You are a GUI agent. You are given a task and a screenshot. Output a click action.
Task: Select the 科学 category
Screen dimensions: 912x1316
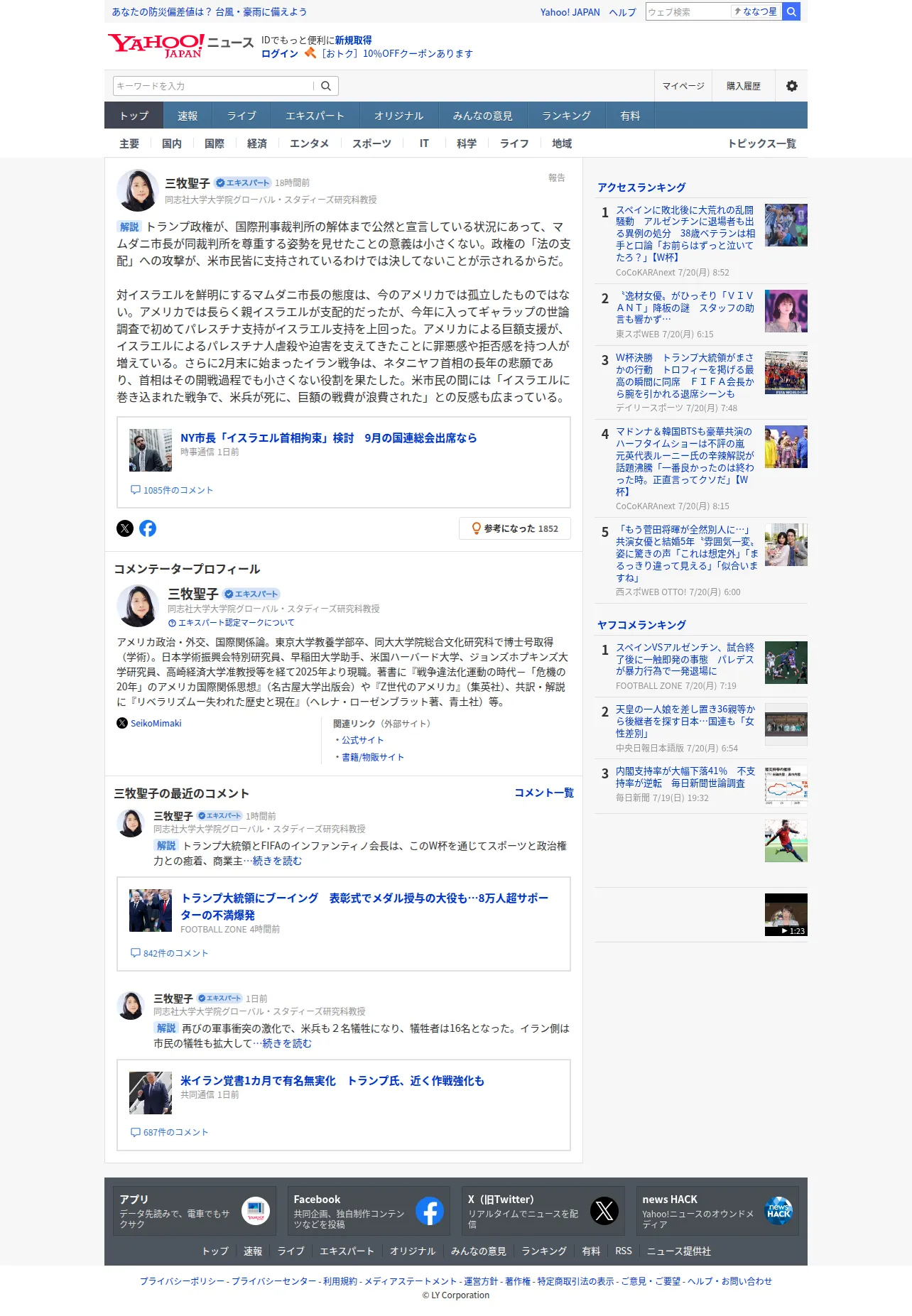coord(467,143)
